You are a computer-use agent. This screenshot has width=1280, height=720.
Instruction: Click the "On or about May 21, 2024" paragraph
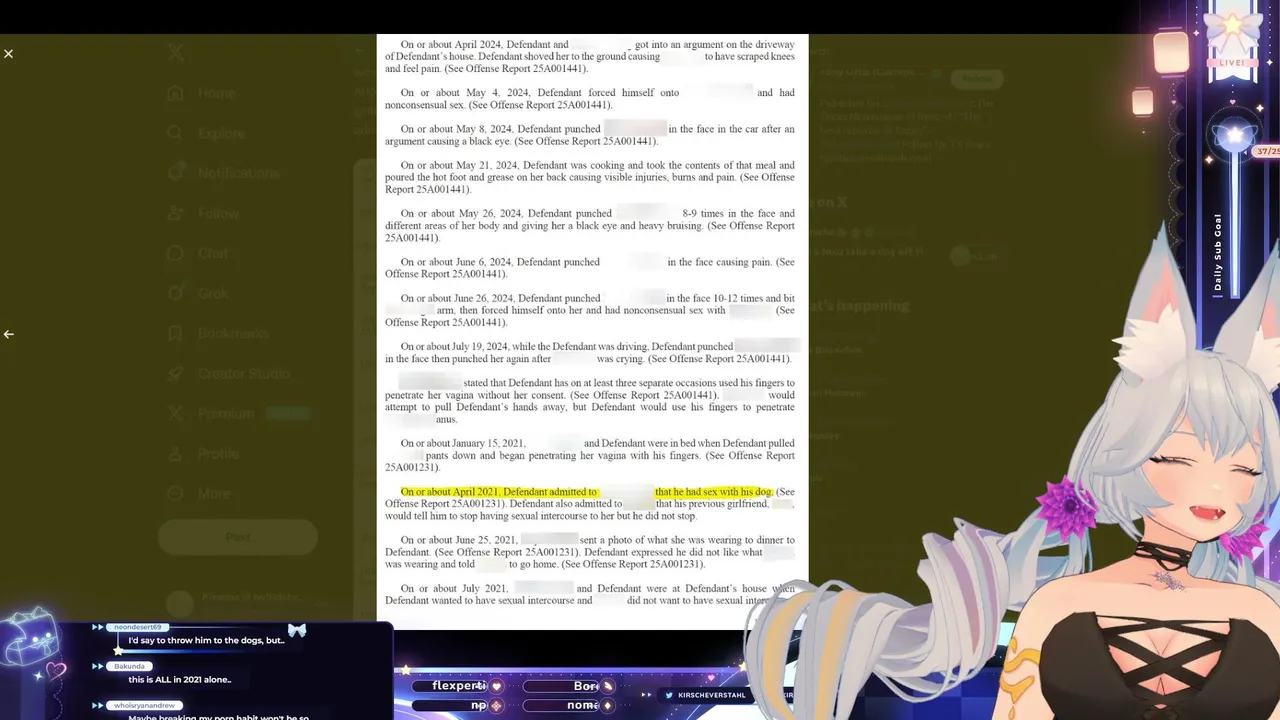(x=590, y=177)
